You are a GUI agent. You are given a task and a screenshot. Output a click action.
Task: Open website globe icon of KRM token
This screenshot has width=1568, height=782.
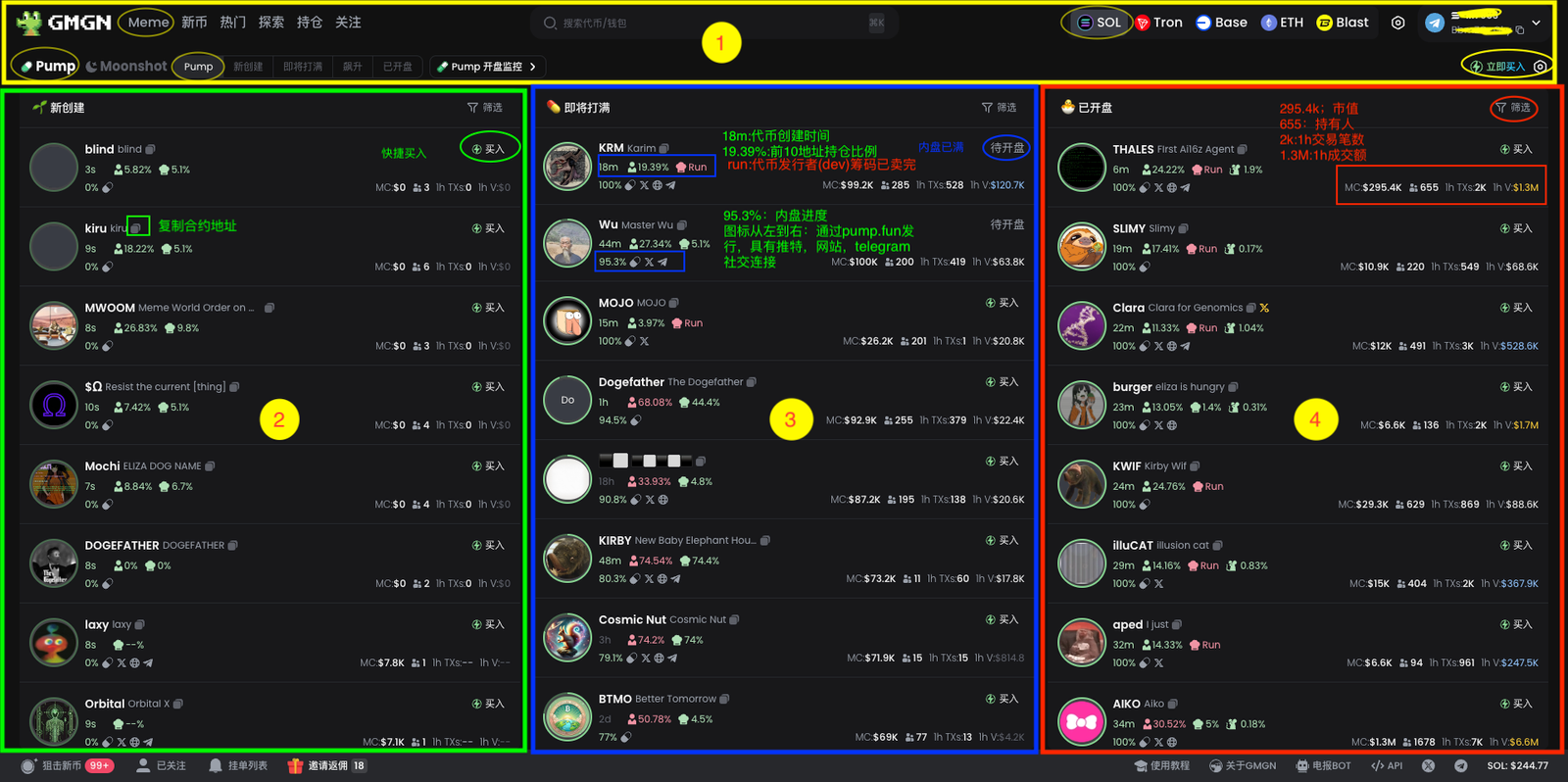coord(658,185)
